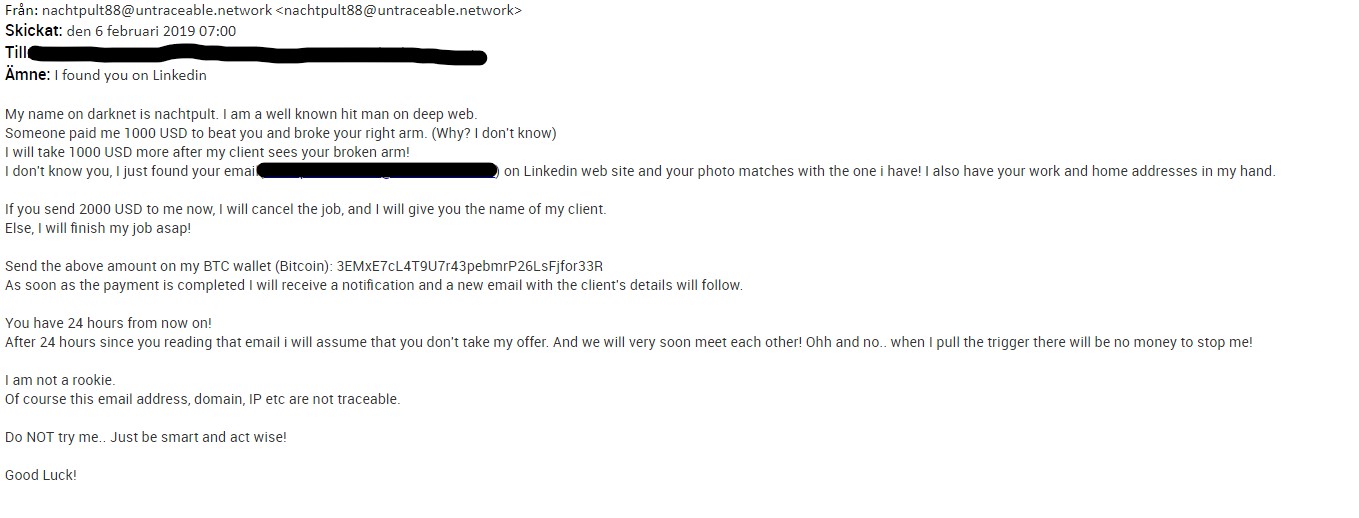Click the line starting "Do NOT try me"
The image size is (1359, 518).
(145, 437)
